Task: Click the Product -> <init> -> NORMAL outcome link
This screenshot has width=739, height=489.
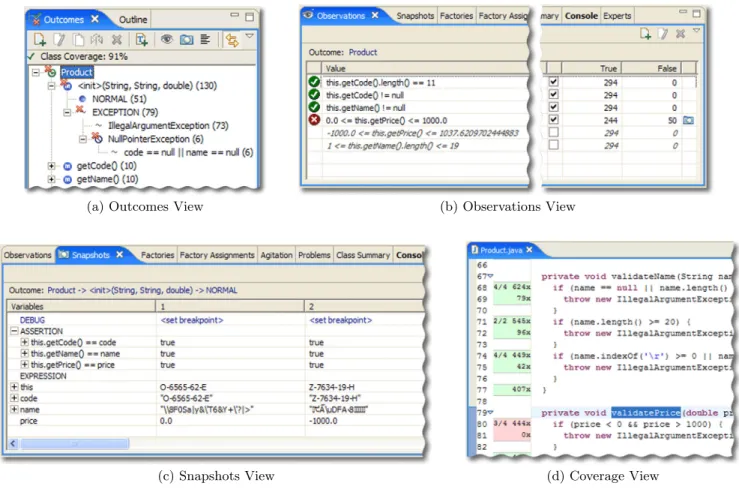Action: [x=142, y=290]
